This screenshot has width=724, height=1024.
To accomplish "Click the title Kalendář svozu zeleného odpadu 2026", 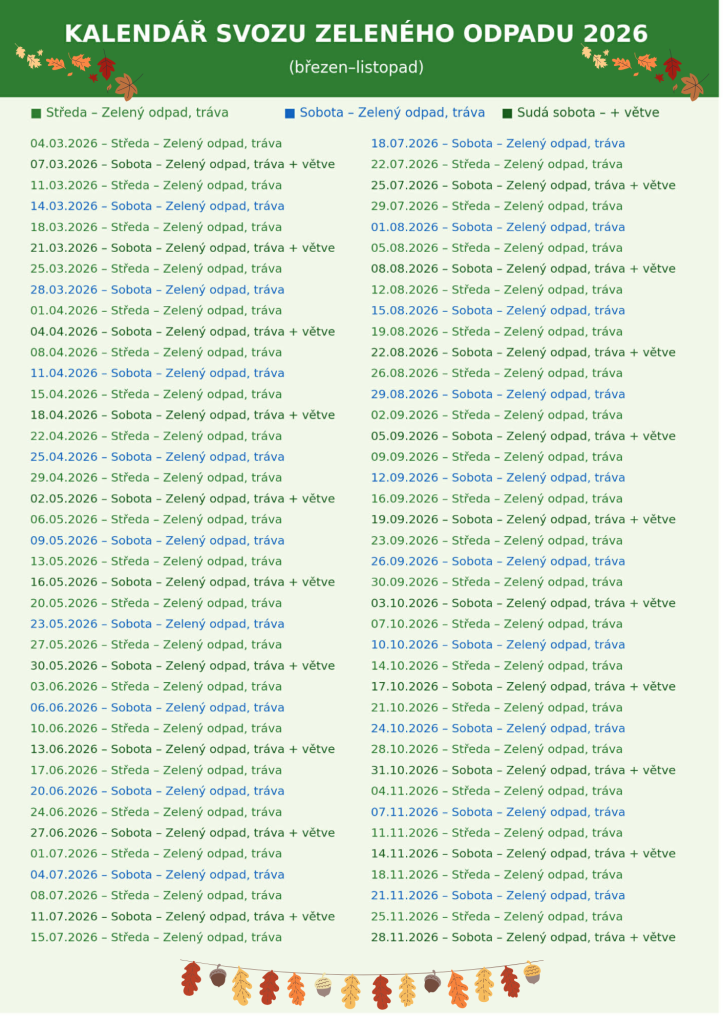I will (358, 34).
